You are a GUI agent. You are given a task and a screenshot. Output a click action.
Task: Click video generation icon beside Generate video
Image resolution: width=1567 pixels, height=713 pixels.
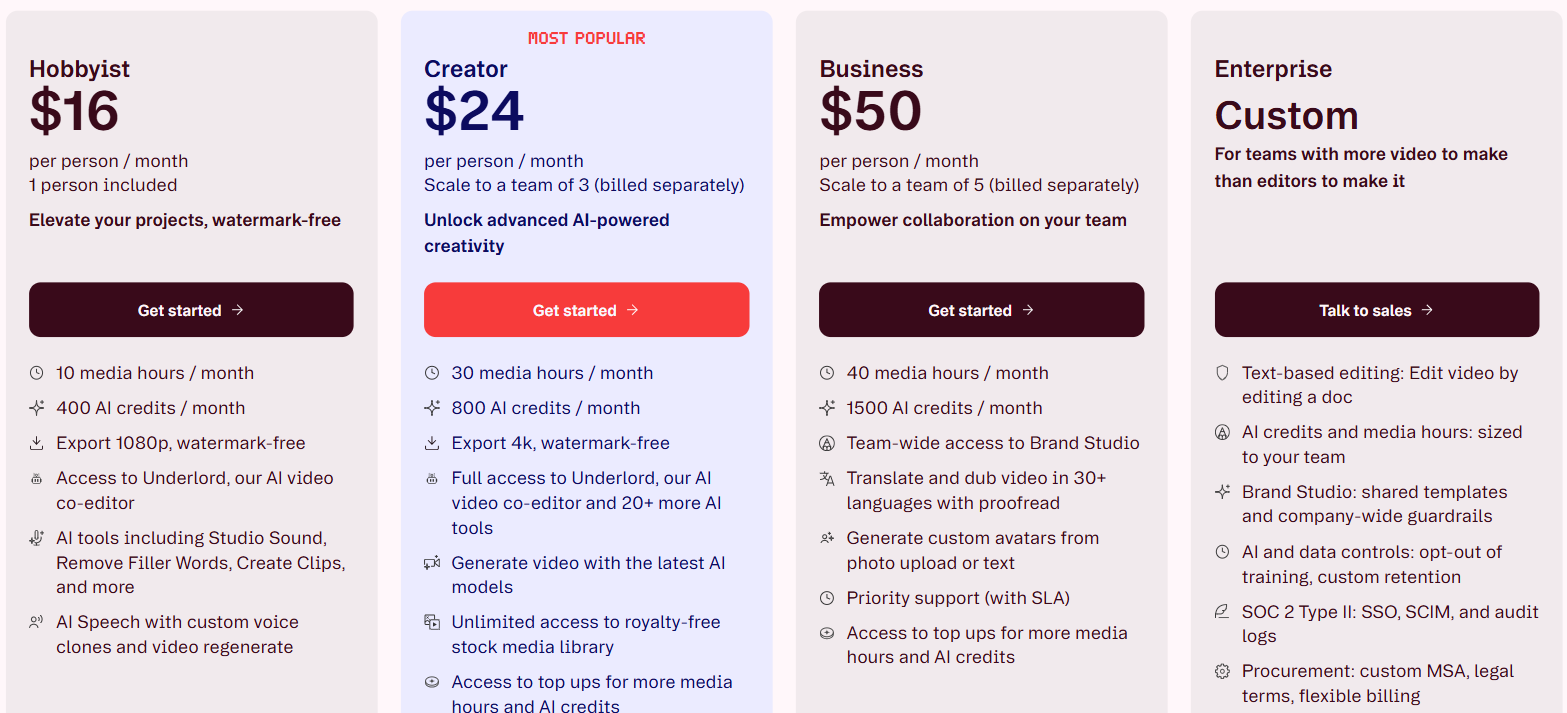432,563
